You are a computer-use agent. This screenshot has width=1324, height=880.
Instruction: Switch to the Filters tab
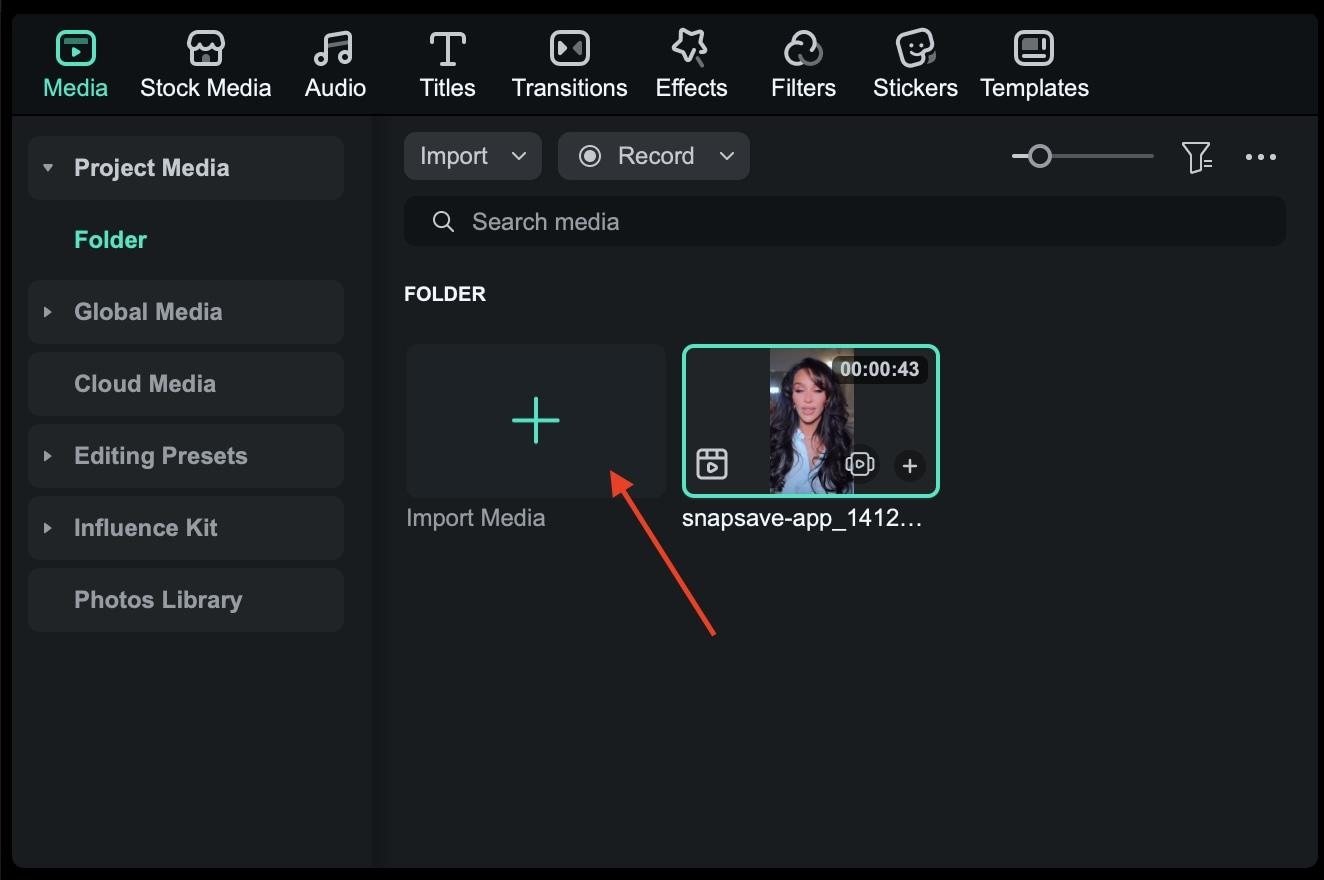tap(802, 62)
